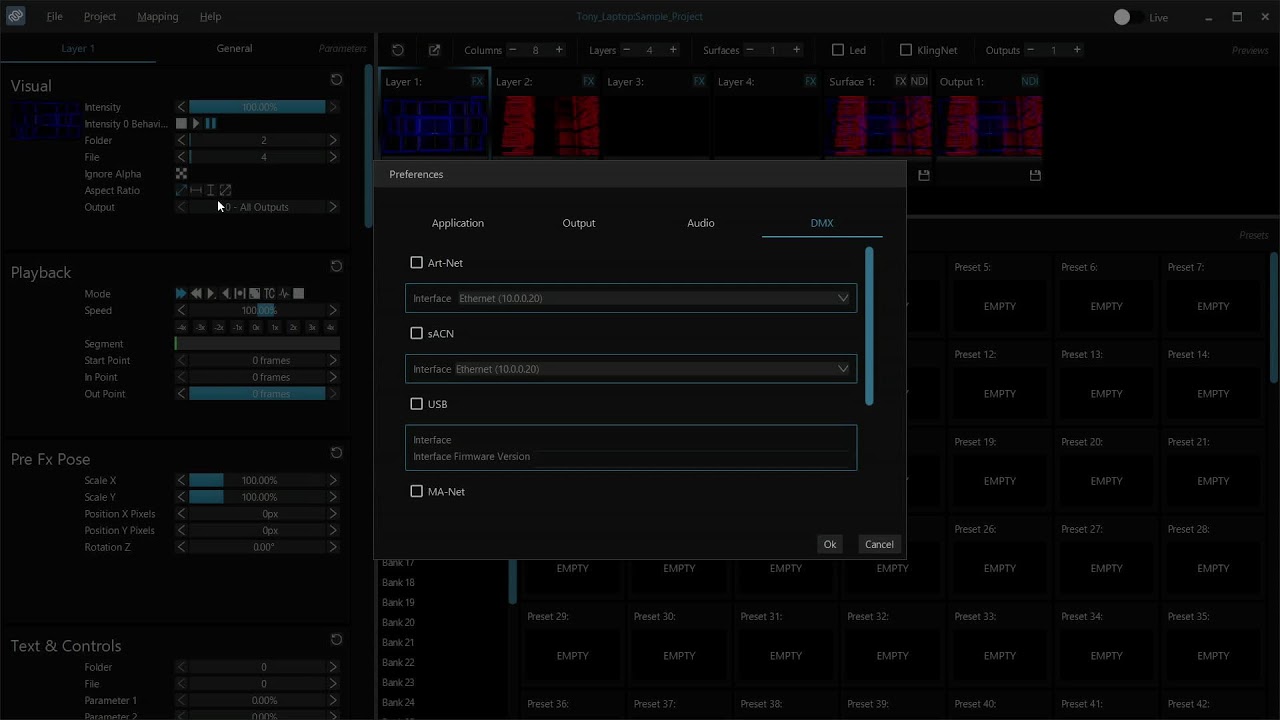The image size is (1280, 720).
Task: Set speed multiplier to -4x
Action: 181,327
